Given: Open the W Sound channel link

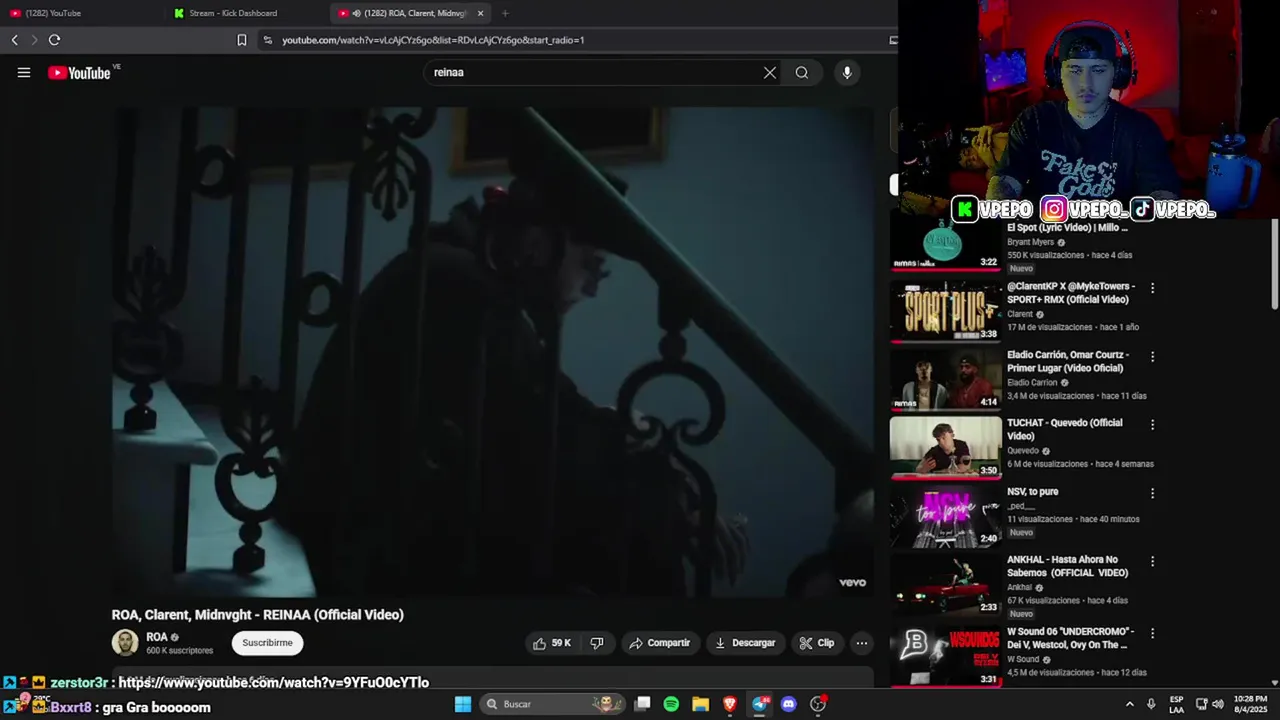Looking at the screenshot, I should (1023, 660).
